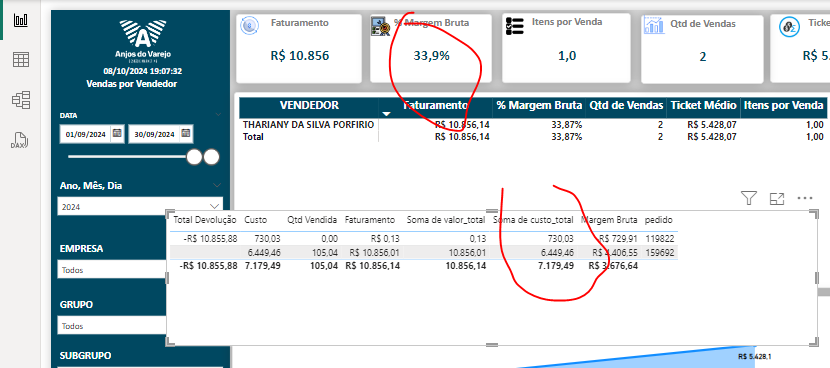The image size is (830, 368).
Task: Sort detail table by pedido header
Action: [658, 219]
